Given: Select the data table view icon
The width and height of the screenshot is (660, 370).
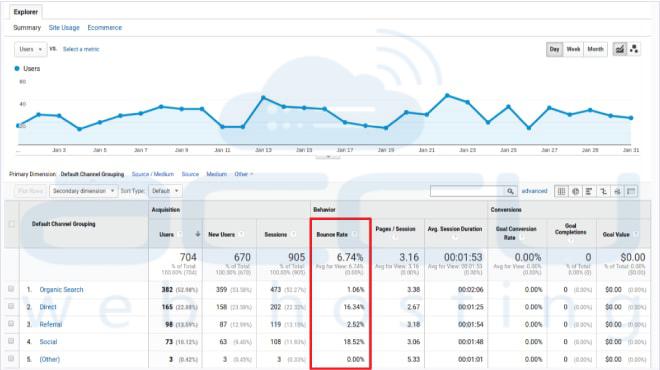Looking at the screenshot, I should tap(561, 192).
